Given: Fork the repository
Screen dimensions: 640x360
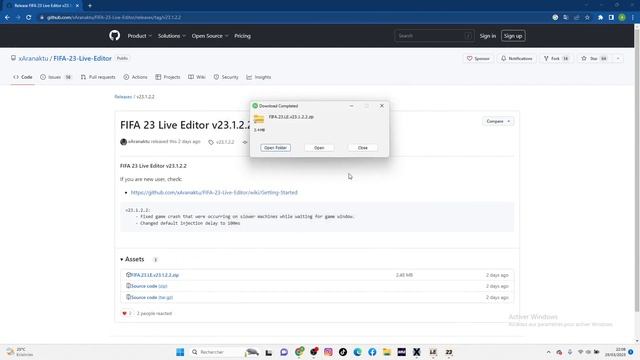Looking at the screenshot, I should pyautogui.click(x=556, y=59).
